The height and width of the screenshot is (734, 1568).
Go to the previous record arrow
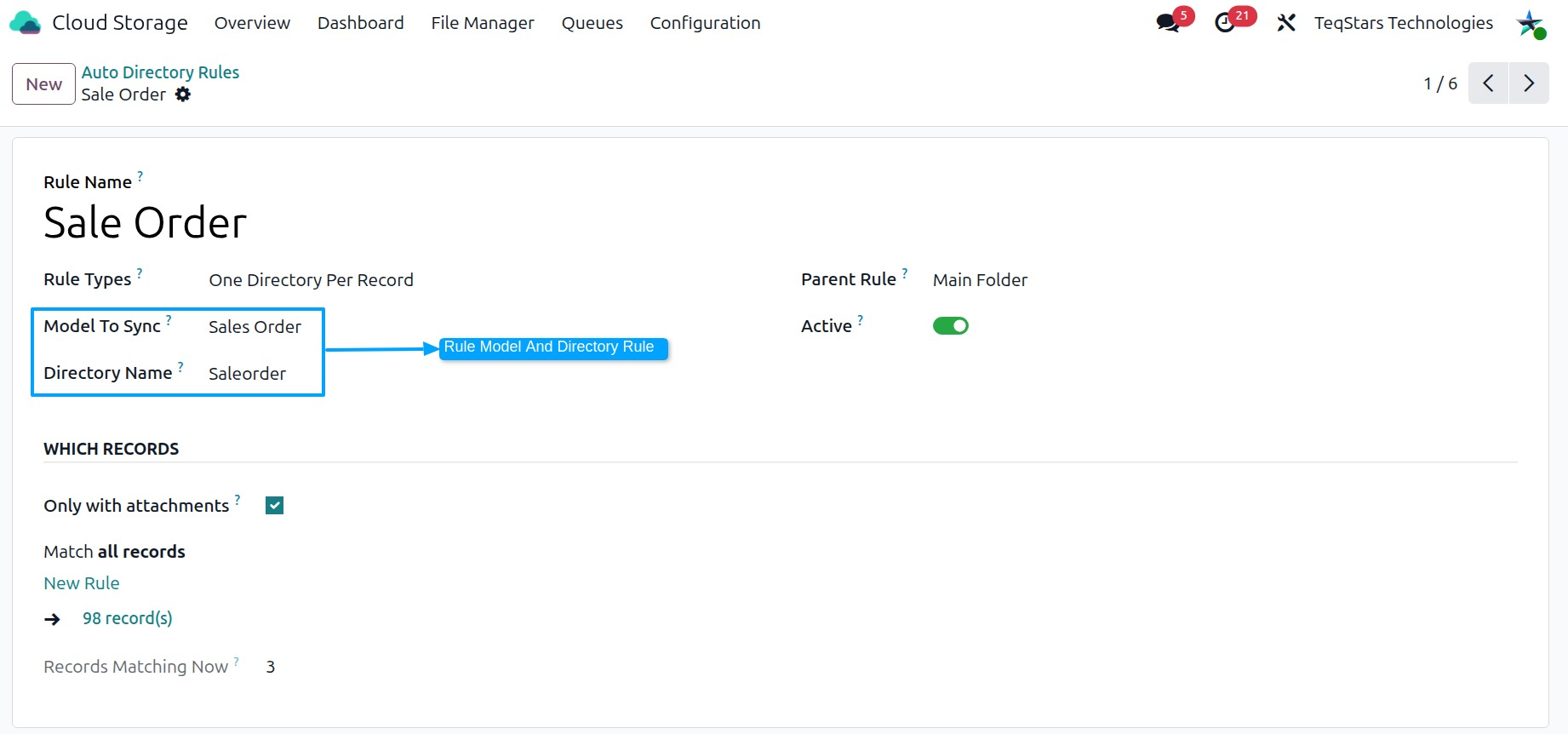[1488, 83]
